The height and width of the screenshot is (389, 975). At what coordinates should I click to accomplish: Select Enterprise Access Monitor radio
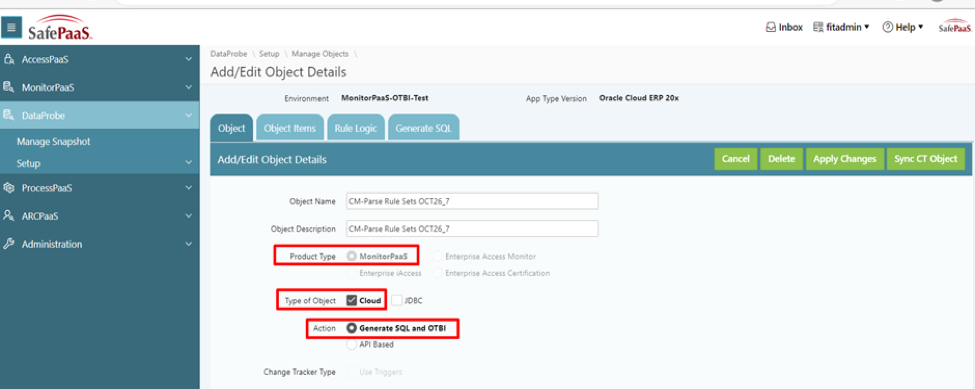[438, 257]
